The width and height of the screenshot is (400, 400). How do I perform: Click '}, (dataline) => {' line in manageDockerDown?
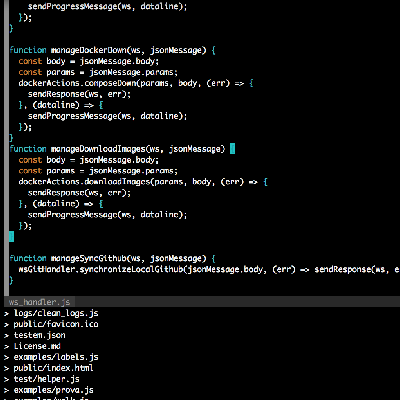coord(61,105)
